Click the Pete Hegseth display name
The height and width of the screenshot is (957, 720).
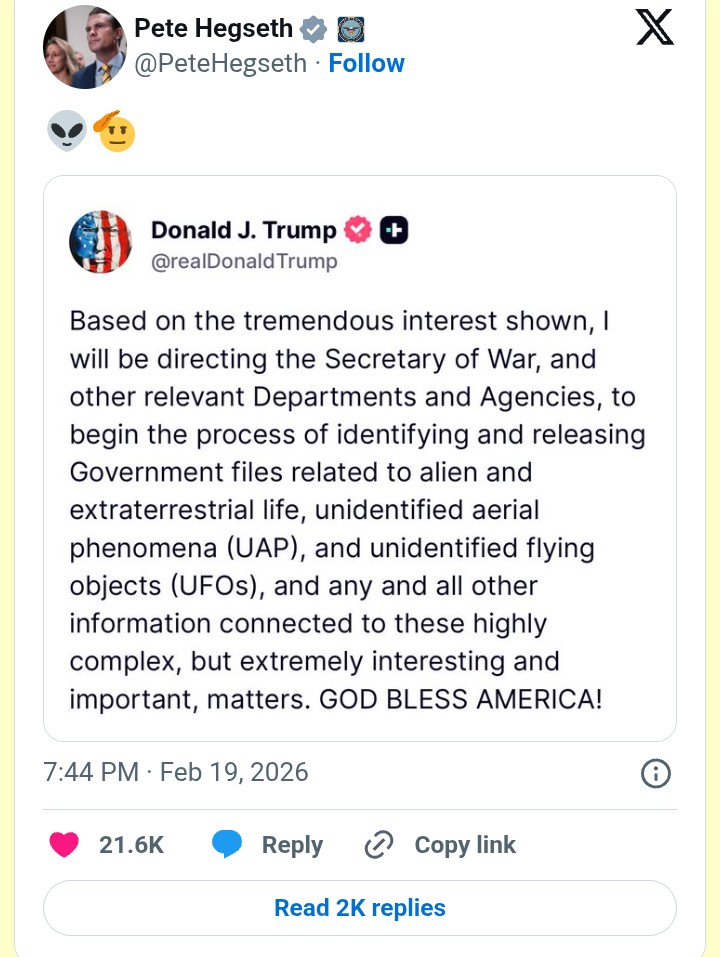(213, 29)
